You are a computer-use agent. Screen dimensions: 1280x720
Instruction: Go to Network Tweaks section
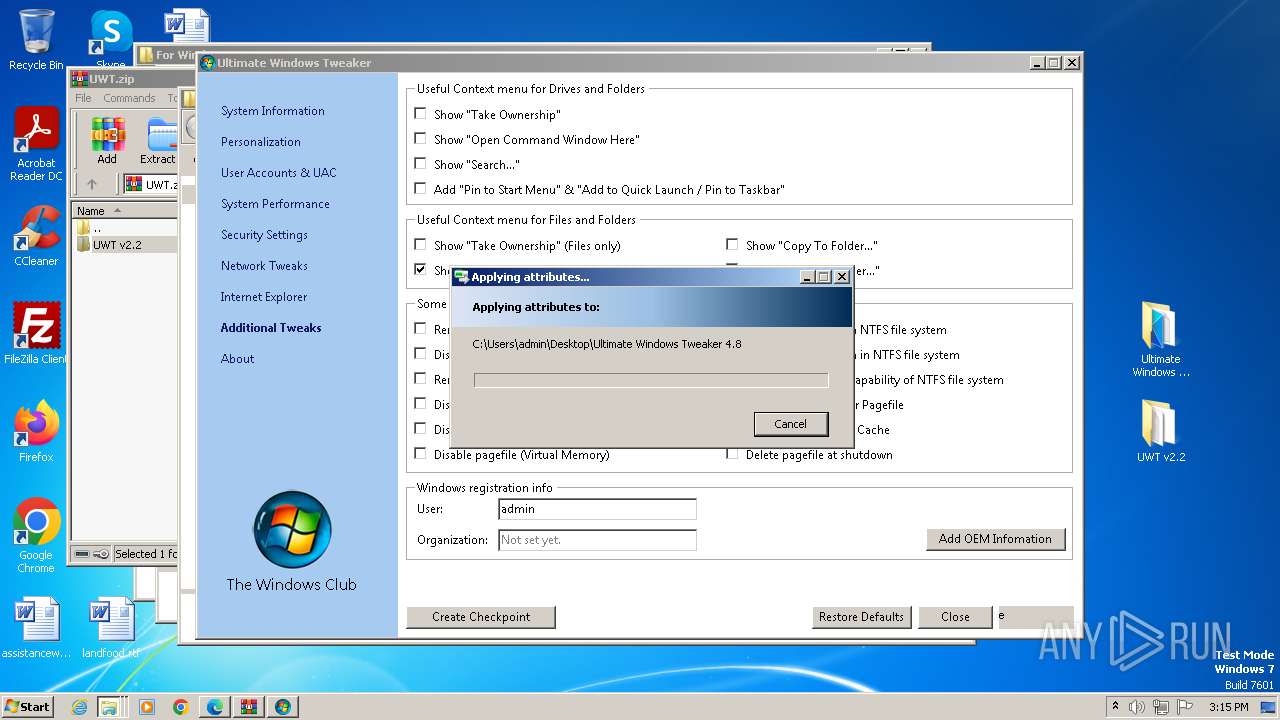pyautogui.click(x=264, y=266)
